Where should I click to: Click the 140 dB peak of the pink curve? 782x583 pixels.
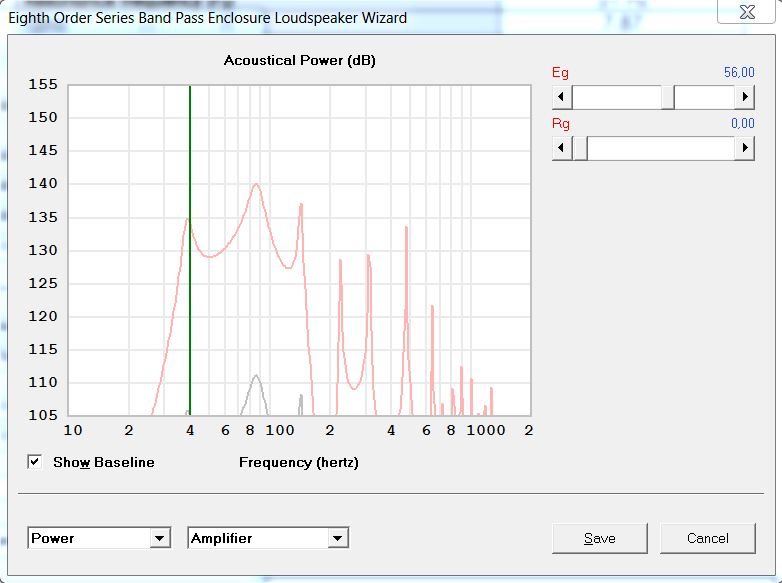pos(256,184)
